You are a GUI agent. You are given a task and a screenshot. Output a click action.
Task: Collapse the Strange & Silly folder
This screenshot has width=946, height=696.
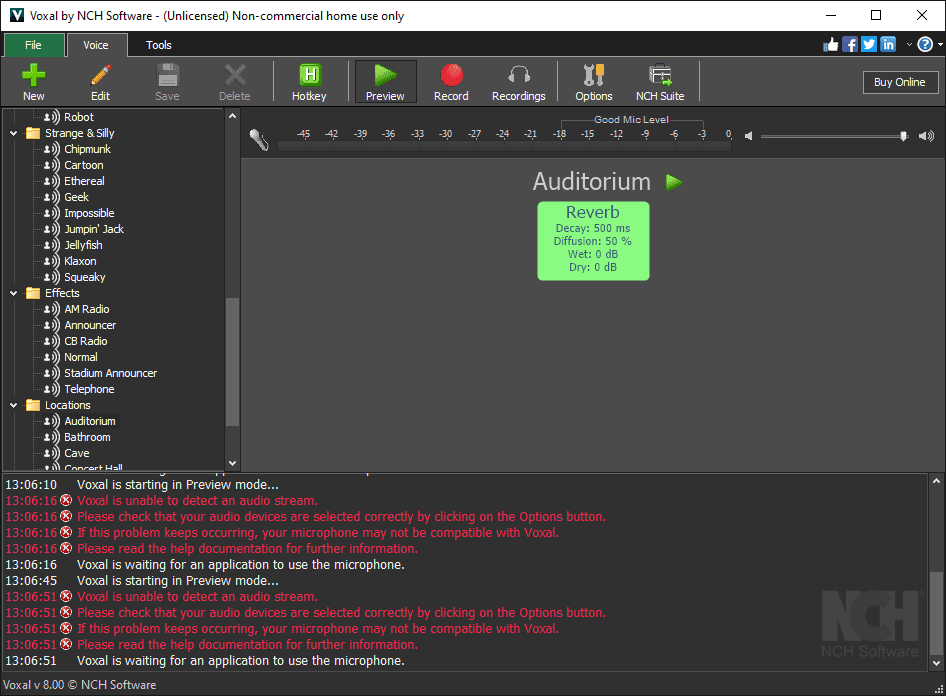13,133
